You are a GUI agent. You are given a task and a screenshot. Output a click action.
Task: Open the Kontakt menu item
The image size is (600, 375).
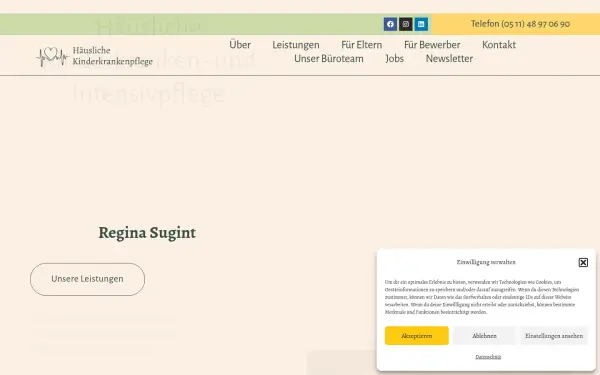coord(499,45)
